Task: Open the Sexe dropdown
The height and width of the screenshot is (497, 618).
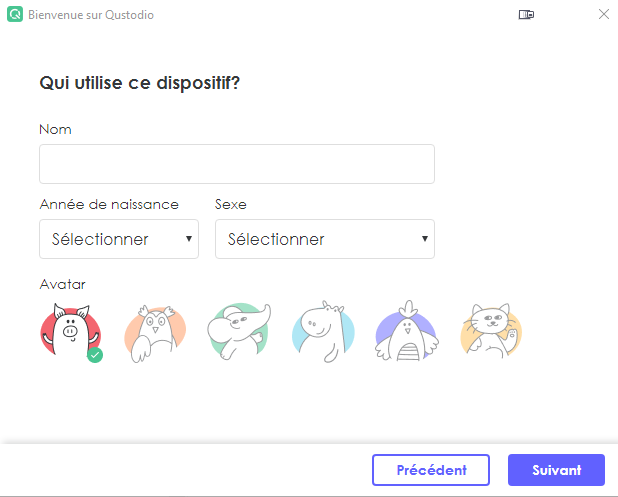Action: pyautogui.click(x=325, y=239)
